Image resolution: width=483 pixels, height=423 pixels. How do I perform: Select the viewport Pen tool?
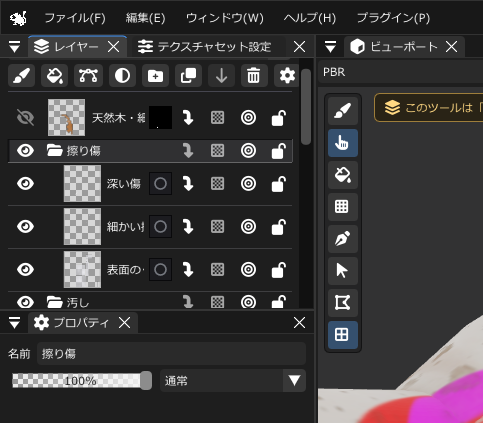(343, 239)
